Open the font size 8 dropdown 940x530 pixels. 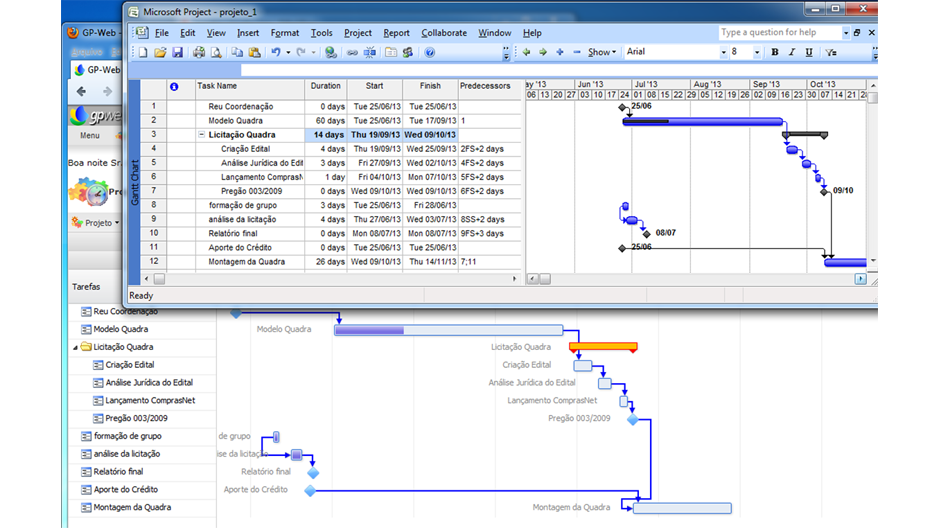click(x=757, y=53)
